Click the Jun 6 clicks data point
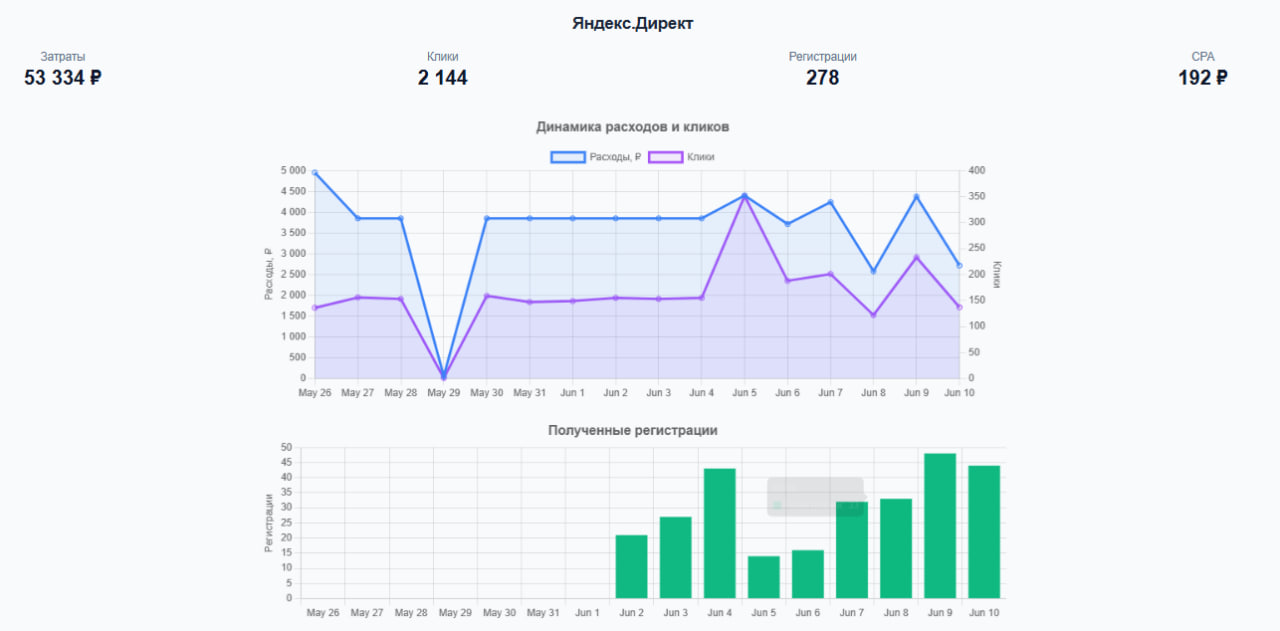The image size is (1280, 631). pos(787,281)
